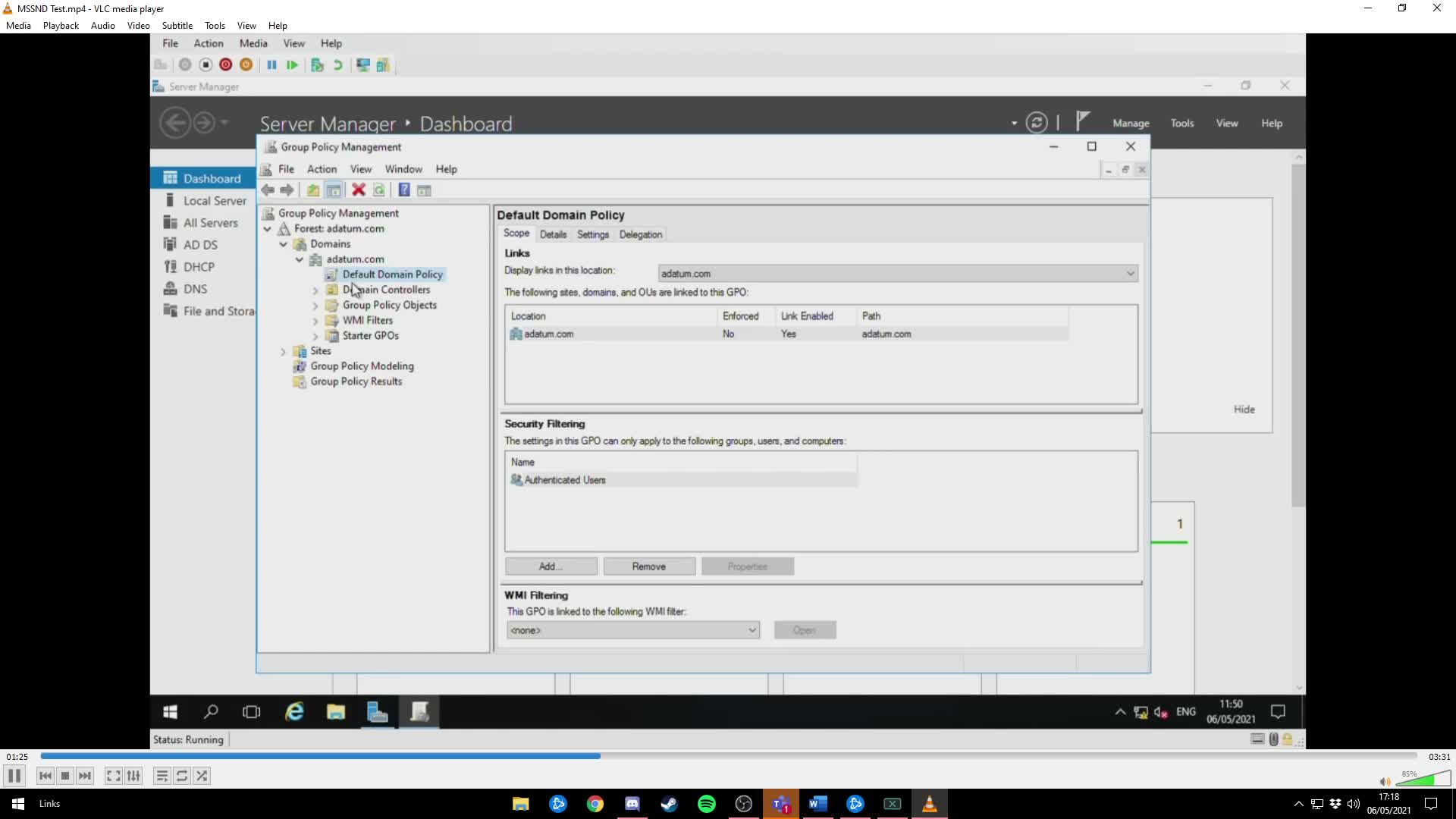
Task: Click the Add... security filtering button
Action: coord(551,566)
